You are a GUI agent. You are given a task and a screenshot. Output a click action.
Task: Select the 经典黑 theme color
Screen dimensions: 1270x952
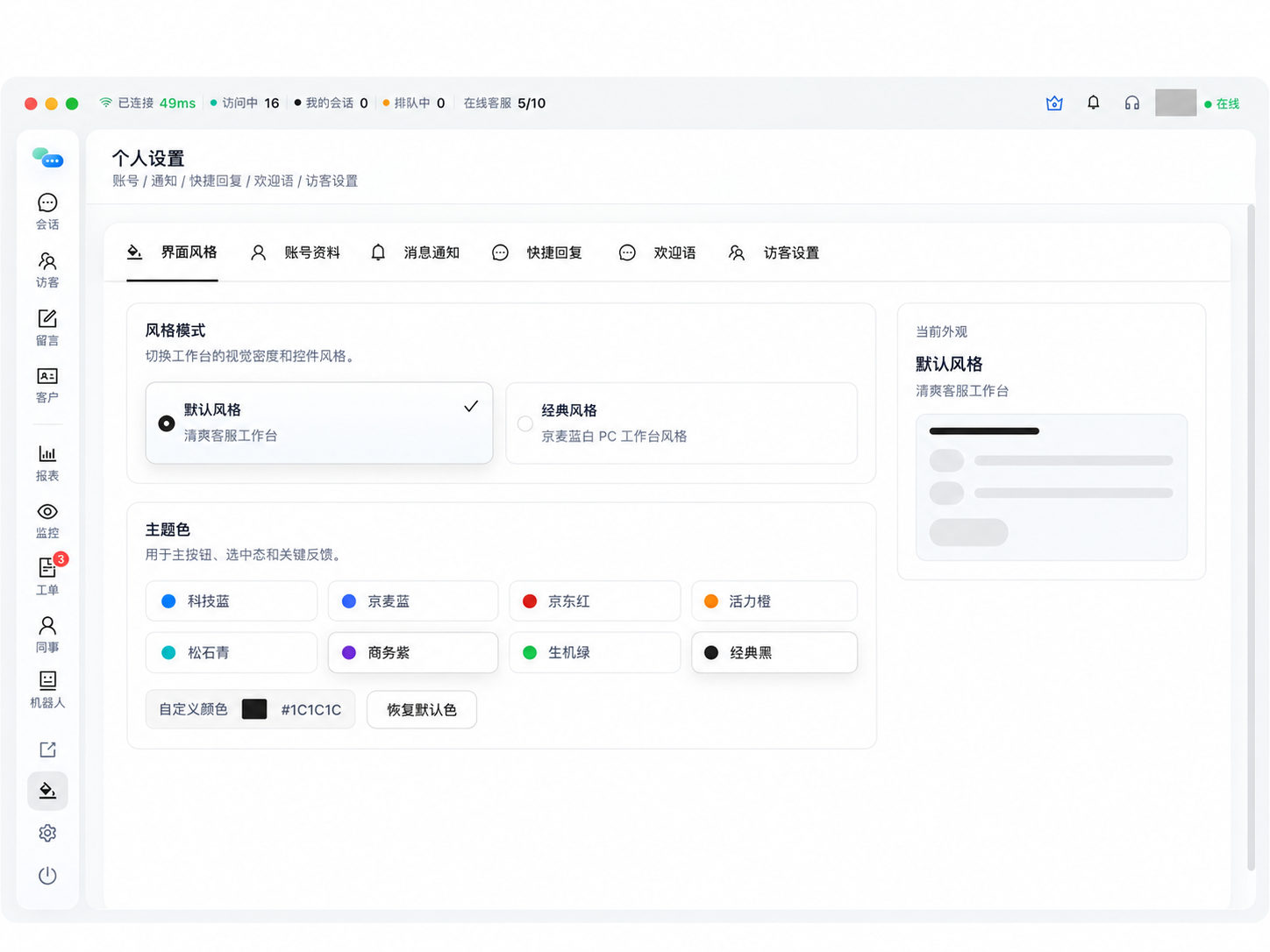pos(774,652)
